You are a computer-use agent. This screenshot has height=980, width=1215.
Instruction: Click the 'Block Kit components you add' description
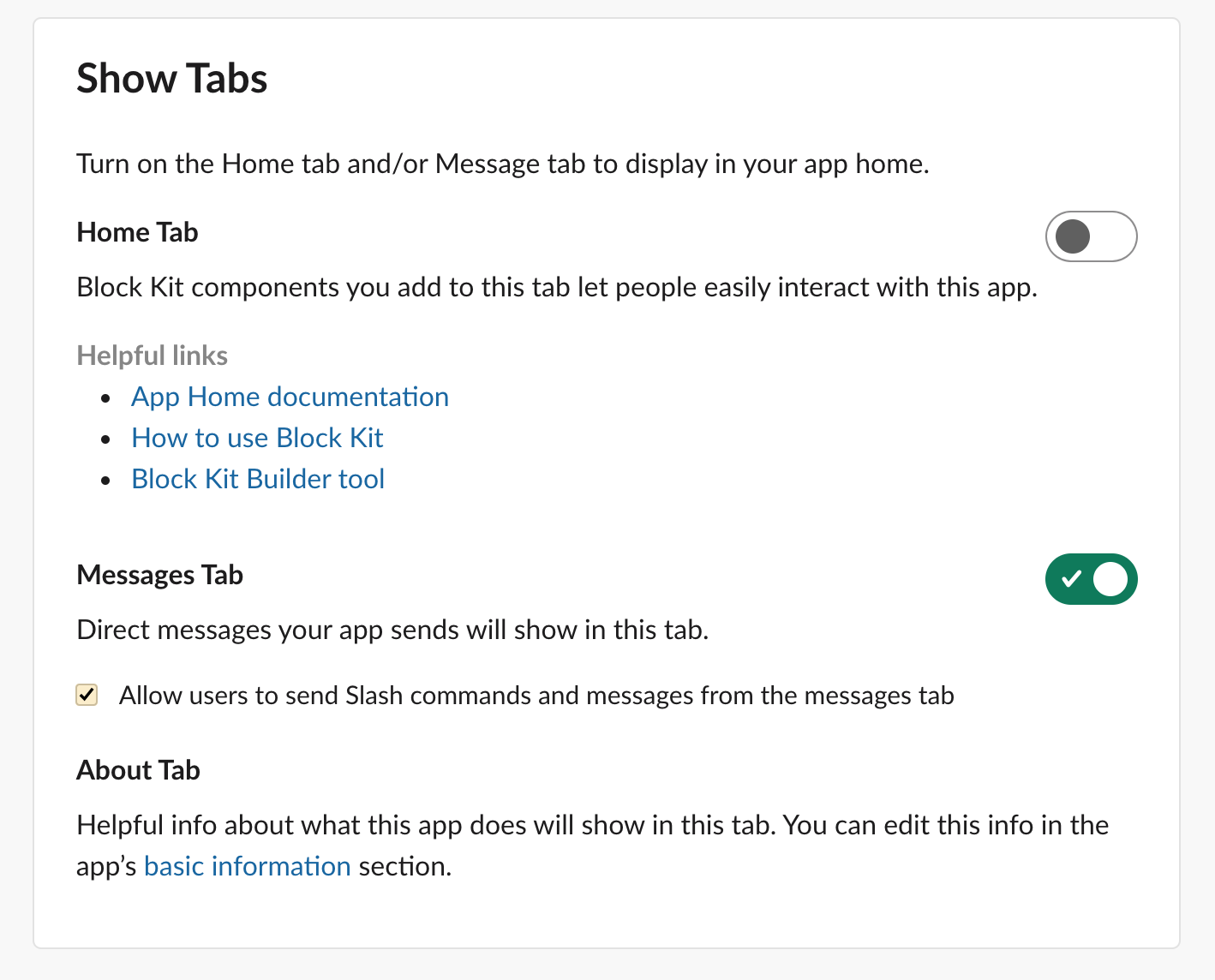point(557,287)
